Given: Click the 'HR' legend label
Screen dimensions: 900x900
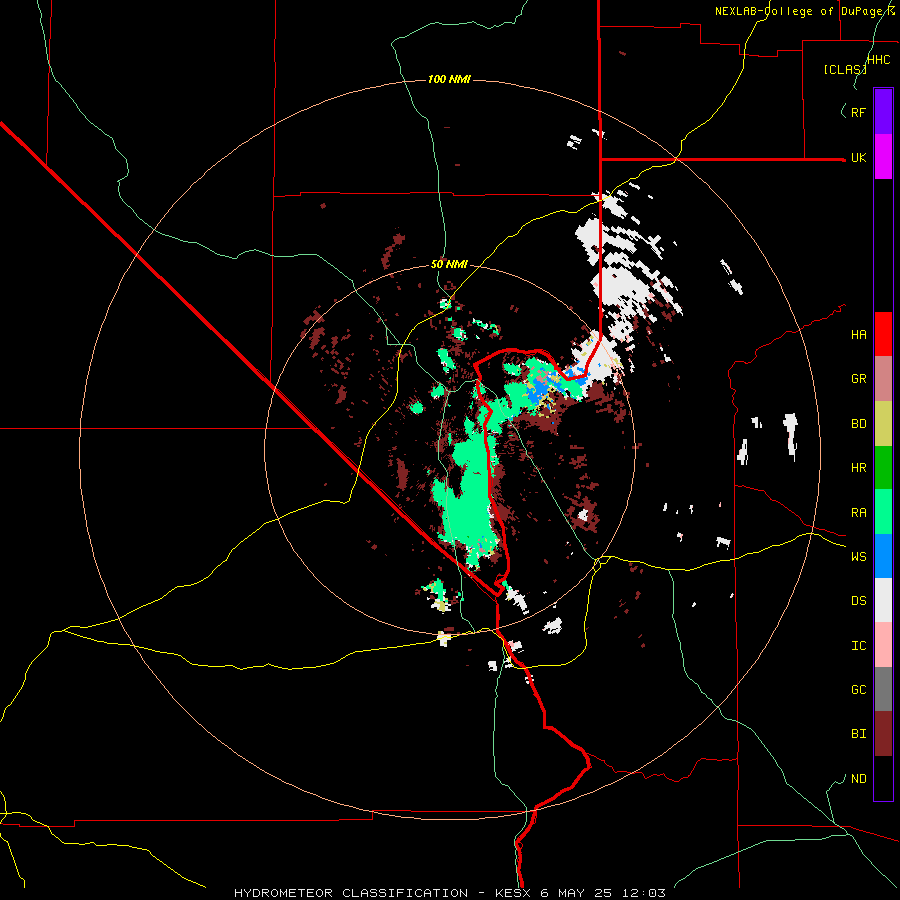Looking at the screenshot, I should coord(858,468).
